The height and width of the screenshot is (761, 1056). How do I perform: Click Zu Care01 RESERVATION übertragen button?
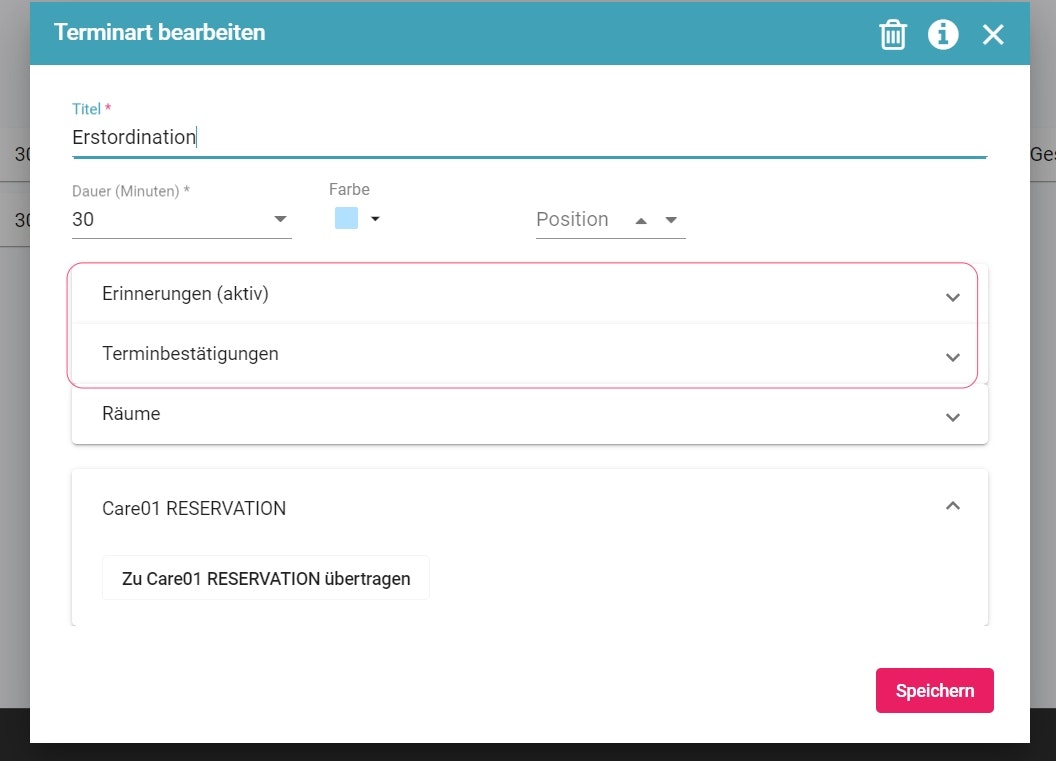pyautogui.click(x=266, y=578)
